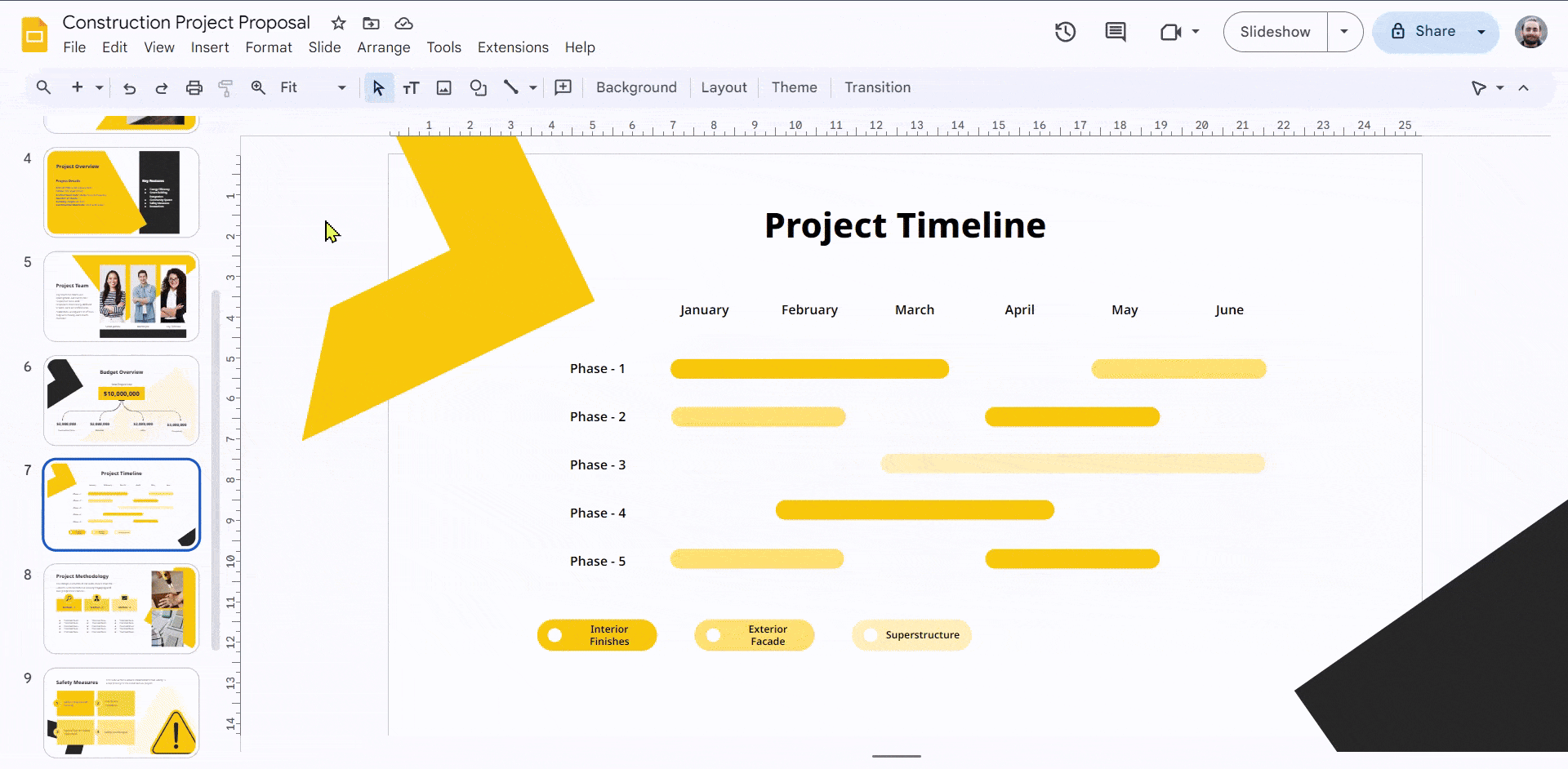This screenshot has height=769, width=1568.
Task: Click the Meet video call icon
Action: [1171, 32]
